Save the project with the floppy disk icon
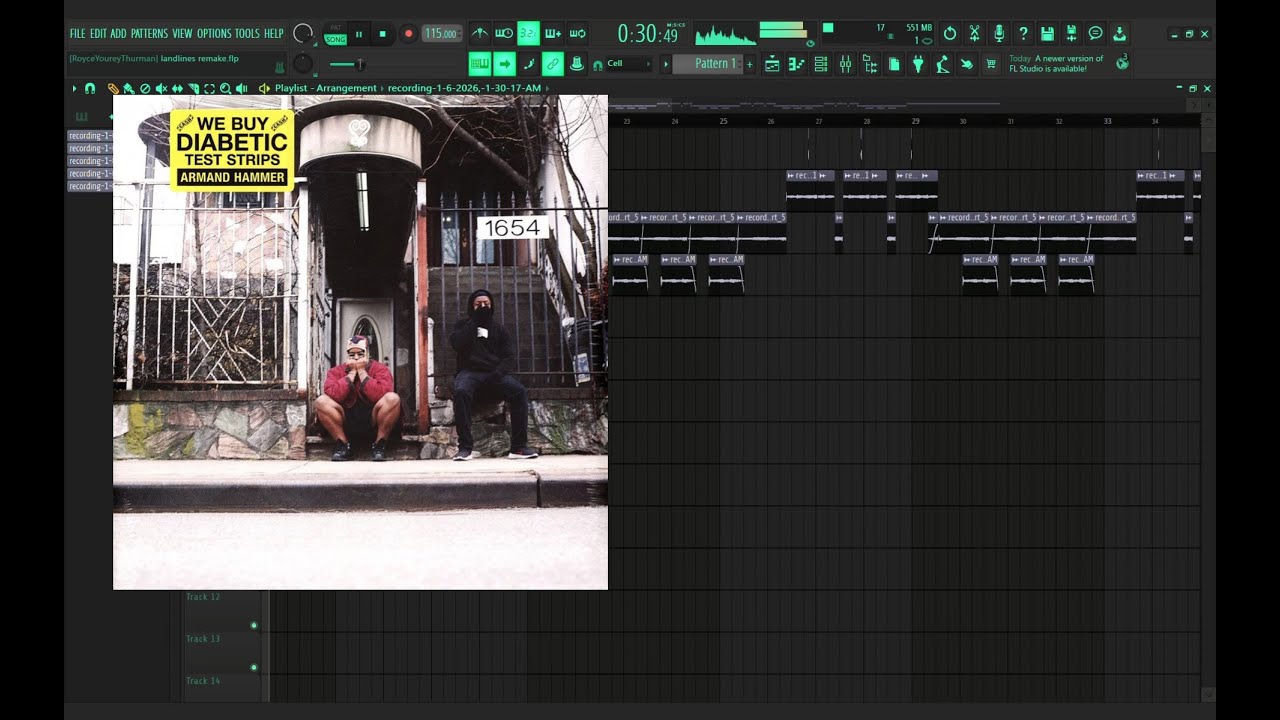1280x720 pixels. click(x=1047, y=33)
